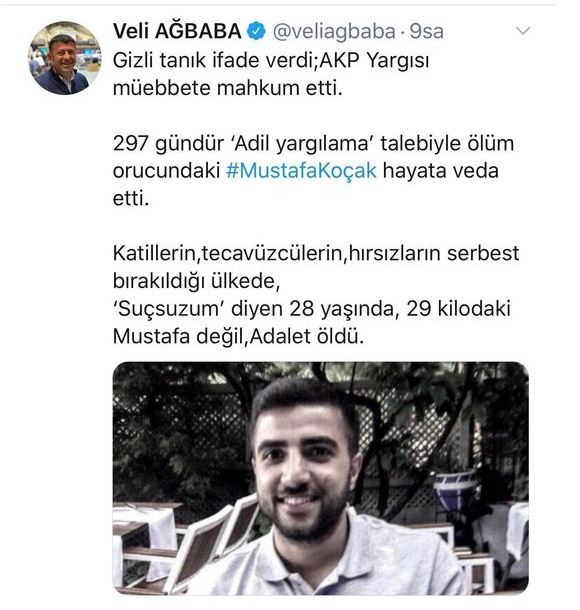Expand the tweet options chevron
Viewport: 580px width, 610px height.
(523, 30)
